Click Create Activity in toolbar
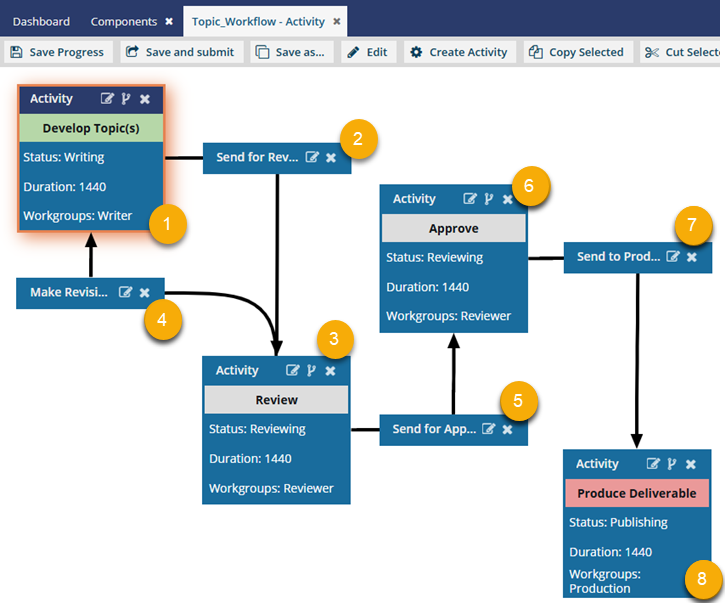Image resolution: width=725 pixels, height=603 pixels. coord(459,52)
